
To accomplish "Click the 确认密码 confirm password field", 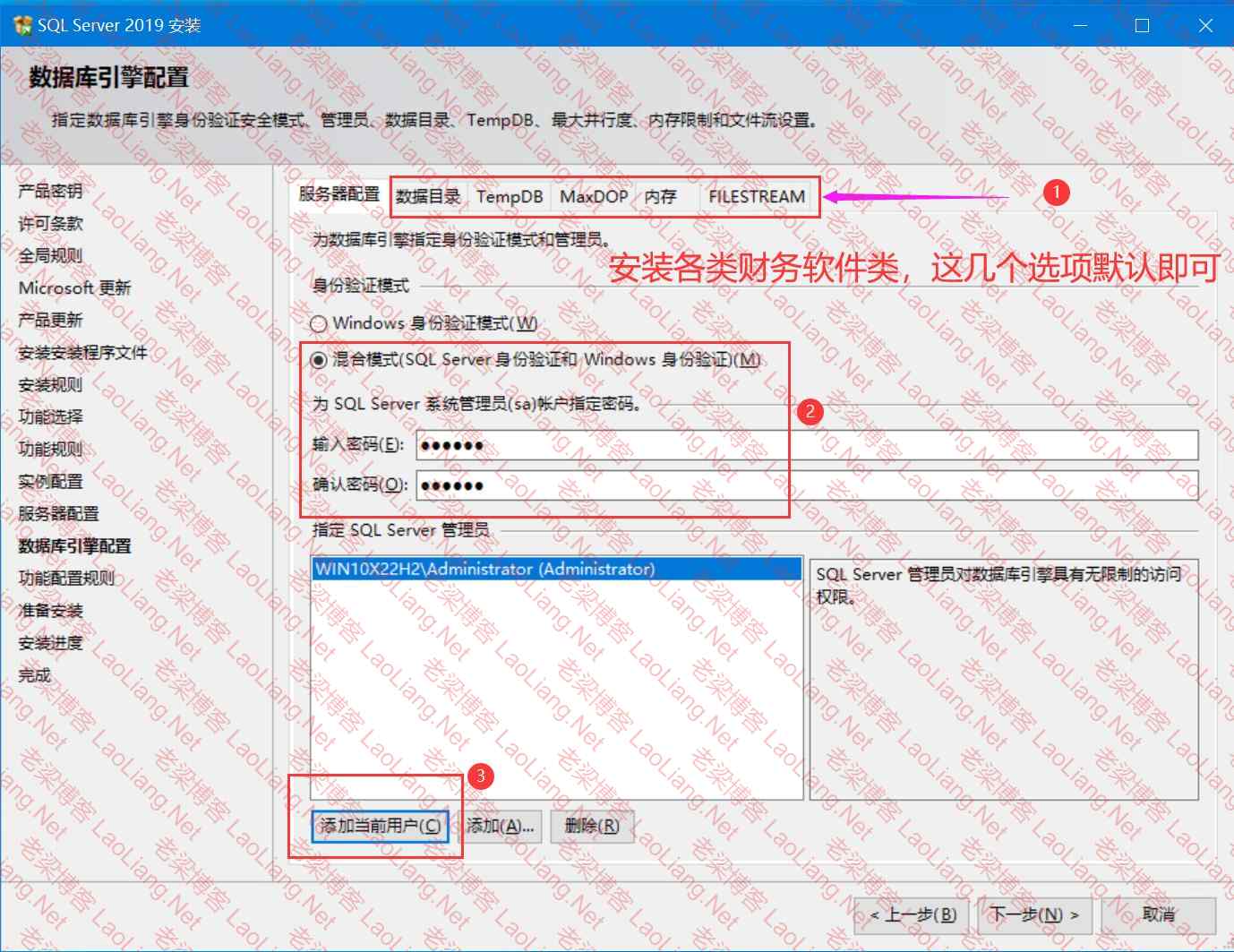I will (806, 485).
